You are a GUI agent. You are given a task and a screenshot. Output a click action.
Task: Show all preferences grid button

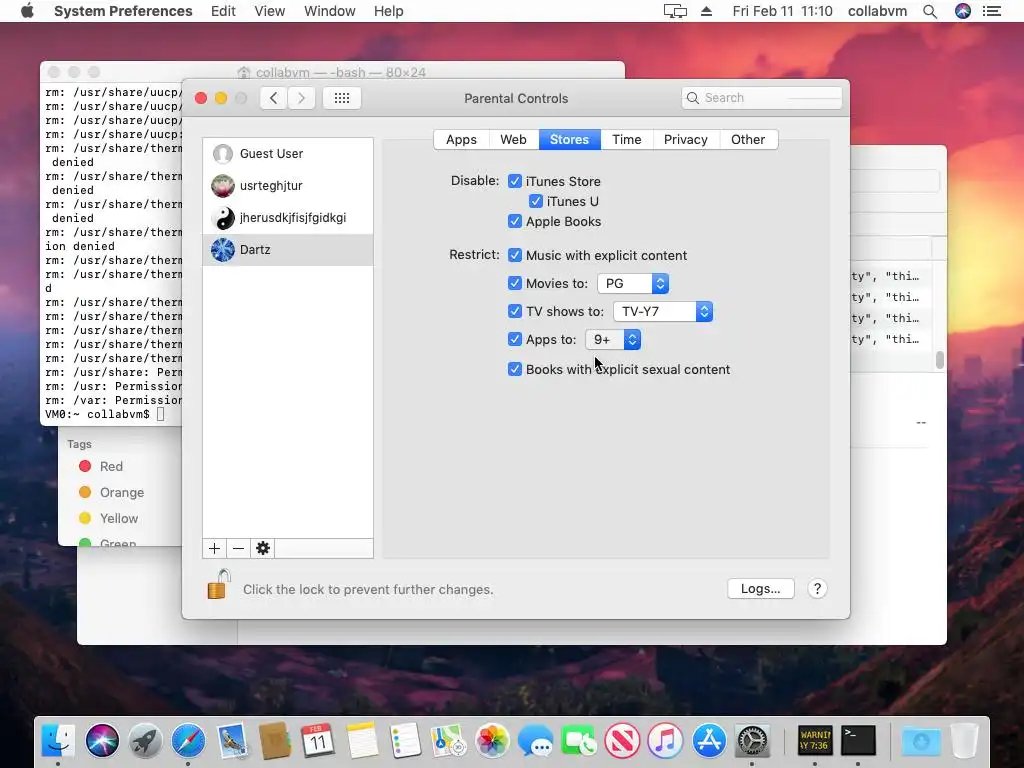[x=342, y=98]
